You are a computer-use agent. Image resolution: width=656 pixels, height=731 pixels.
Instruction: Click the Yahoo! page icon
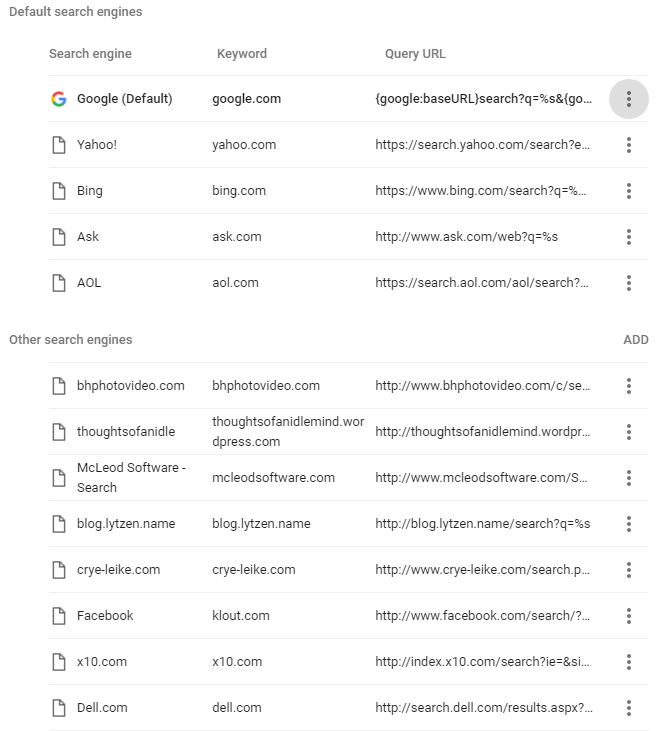[59, 145]
